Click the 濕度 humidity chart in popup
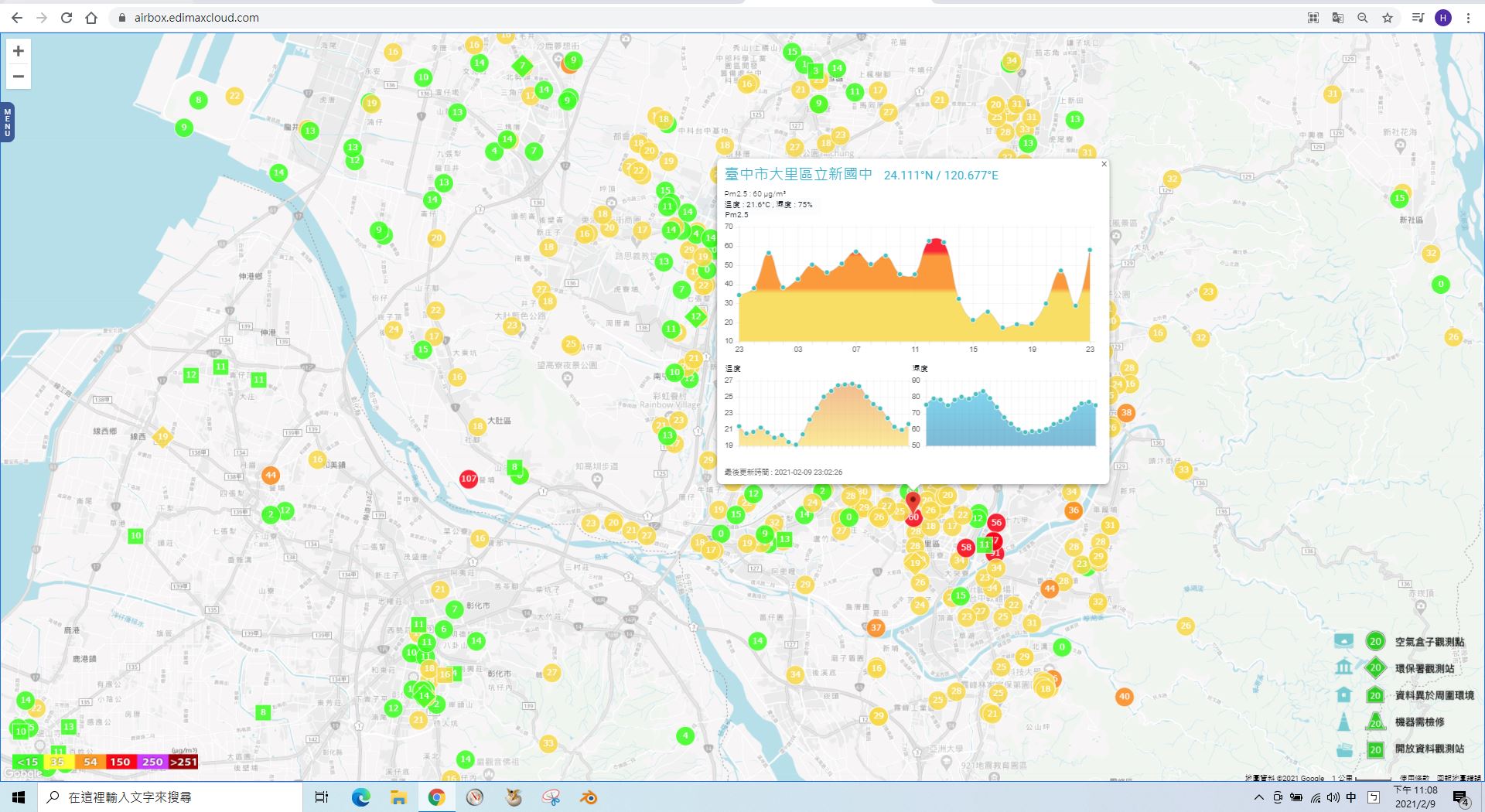This screenshot has width=1485, height=812. pyautogui.click(x=1011, y=414)
